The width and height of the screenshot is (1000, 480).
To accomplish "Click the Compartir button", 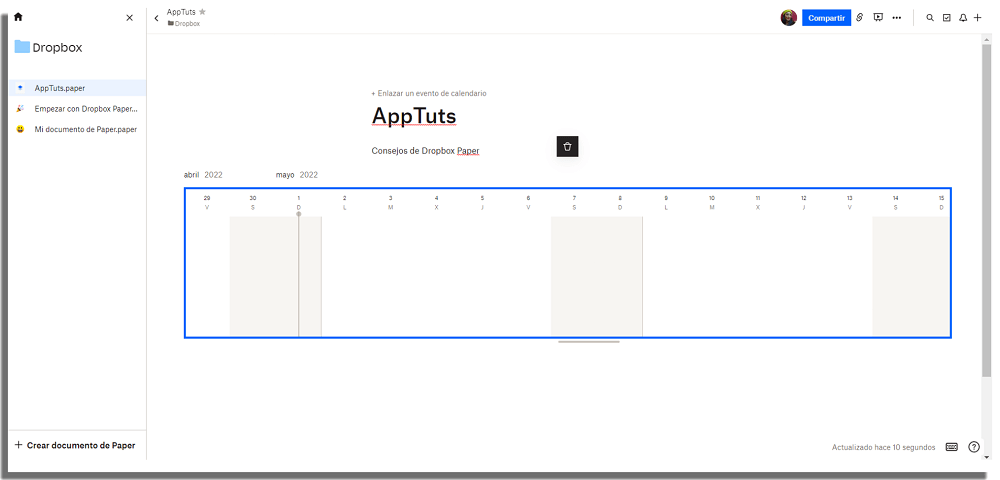I will (x=826, y=18).
